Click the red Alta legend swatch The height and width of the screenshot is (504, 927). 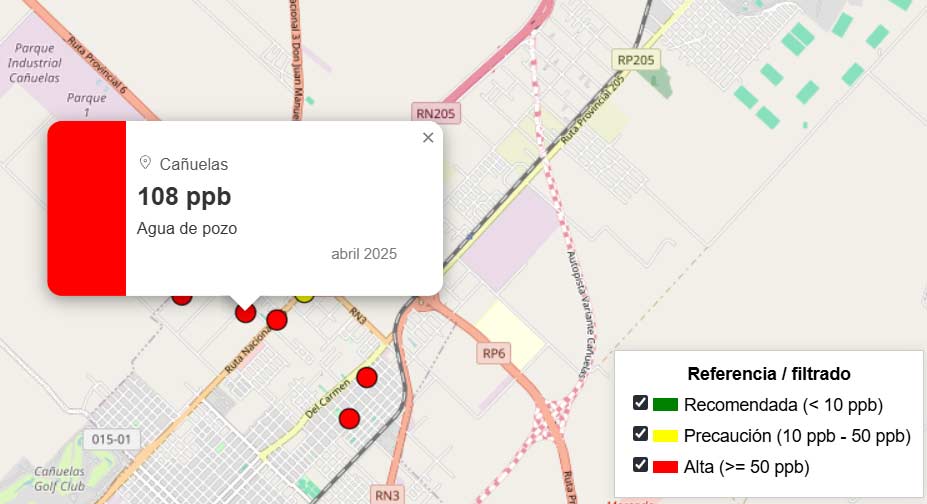click(665, 467)
